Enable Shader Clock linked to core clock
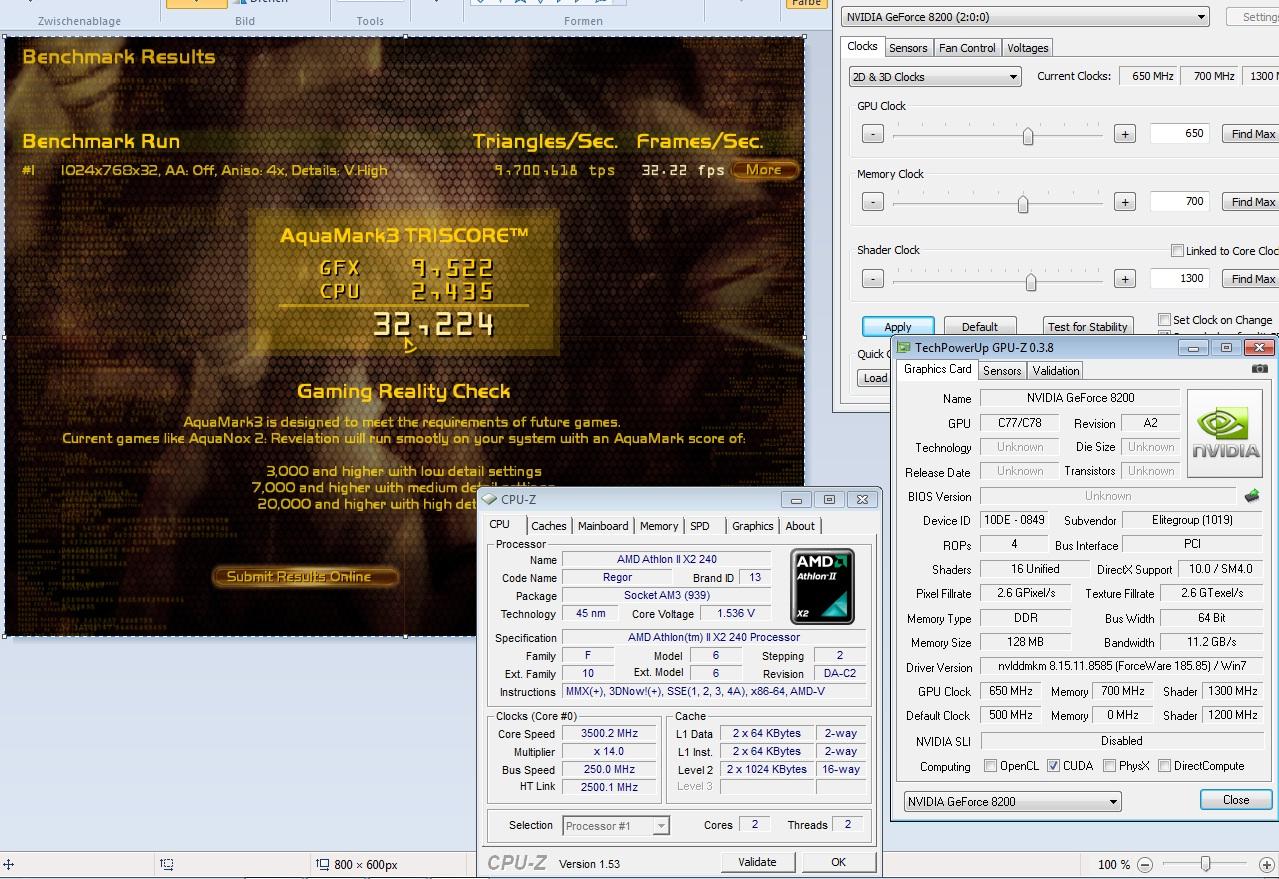The height and width of the screenshot is (879, 1279). tap(1177, 251)
